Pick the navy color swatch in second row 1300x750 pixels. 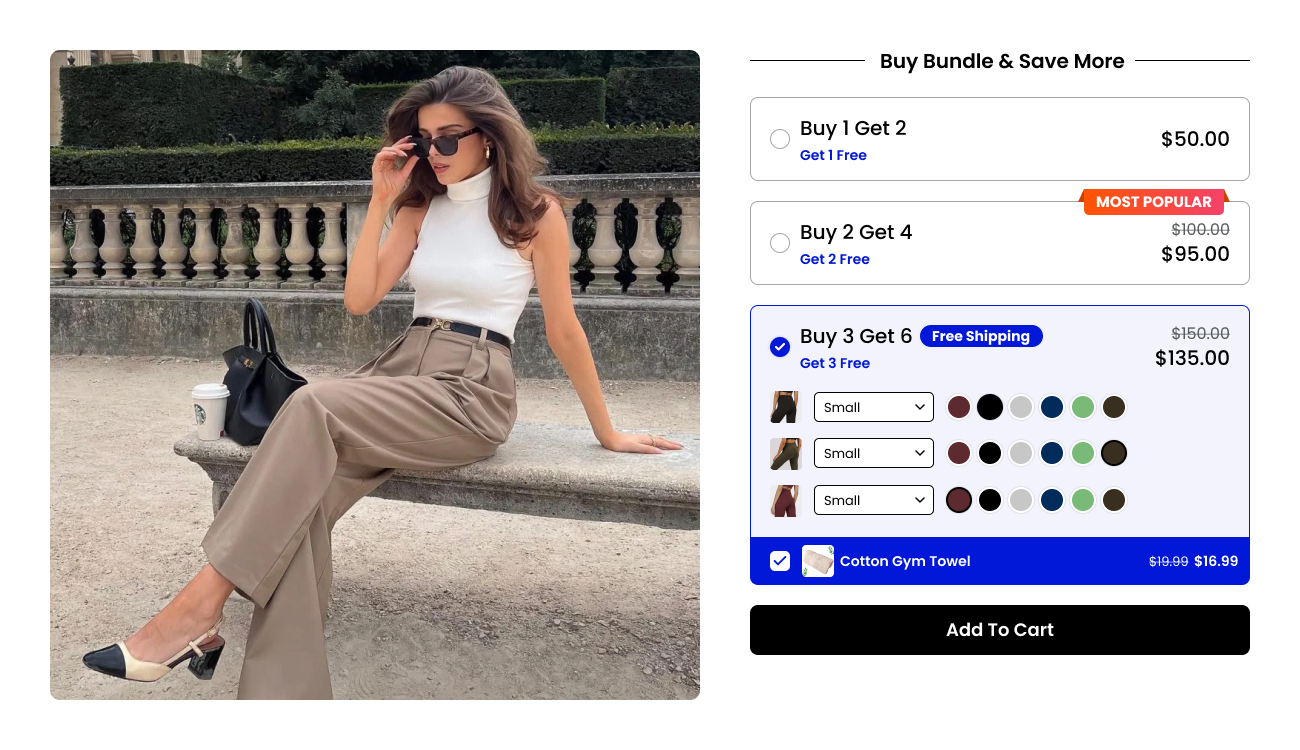point(1052,453)
